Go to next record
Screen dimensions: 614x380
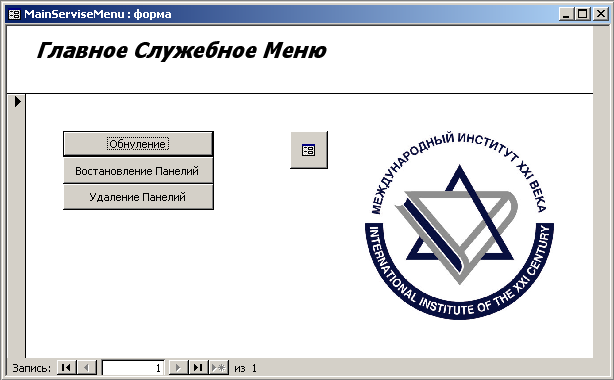(x=178, y=368)
